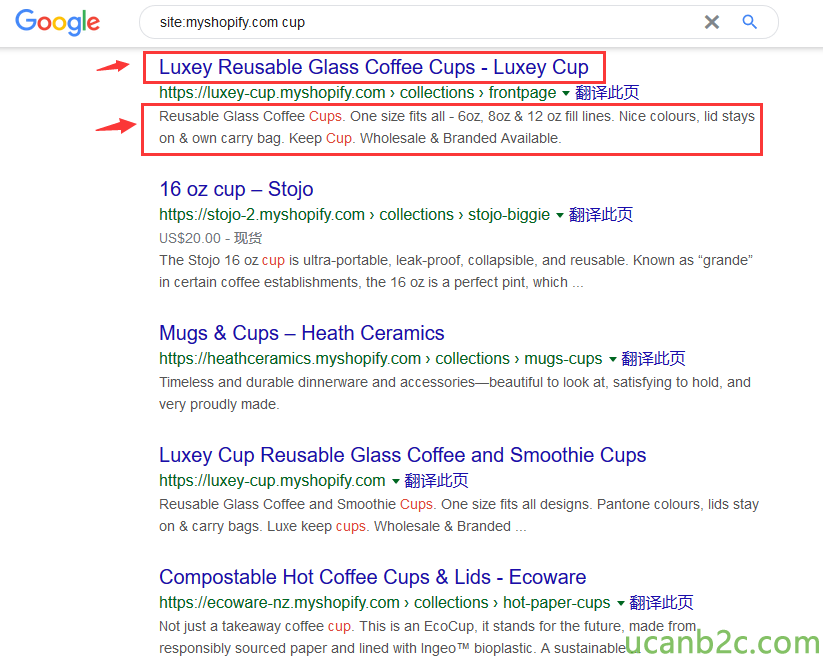The width and height of the screenshot is (823, 670).
Task: Expand dropdown arrow beside stojo-biggie URL
Action: coord(560,215)
